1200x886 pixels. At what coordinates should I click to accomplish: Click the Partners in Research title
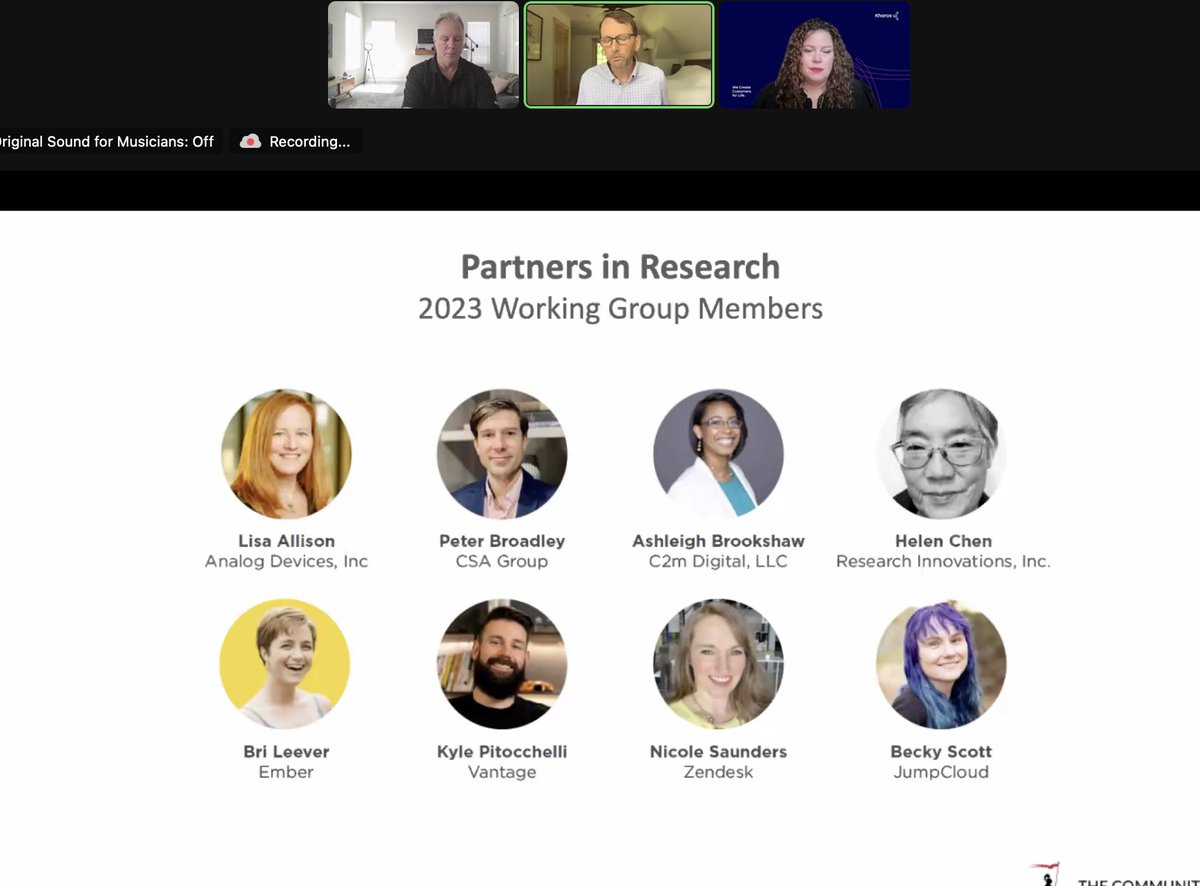(x=620, y=267)
